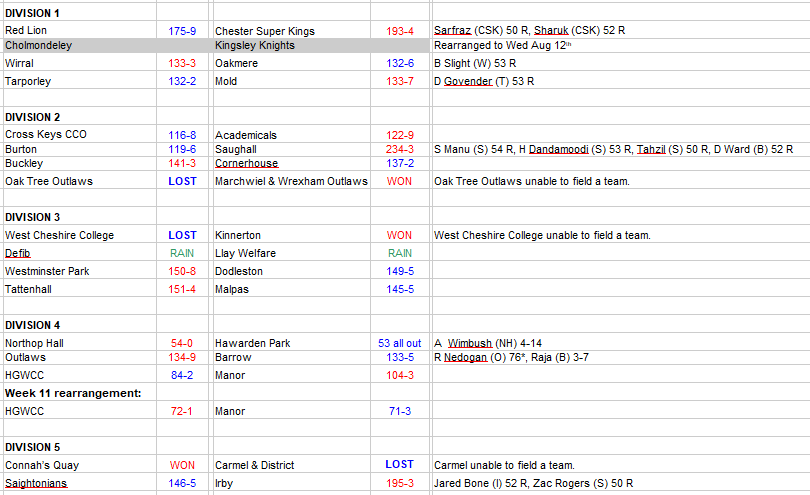The width and height of the screenshot is (810, 495).
Task: Select the Rearranged to Wed Aug 12th note
Action: pos(503,45)
